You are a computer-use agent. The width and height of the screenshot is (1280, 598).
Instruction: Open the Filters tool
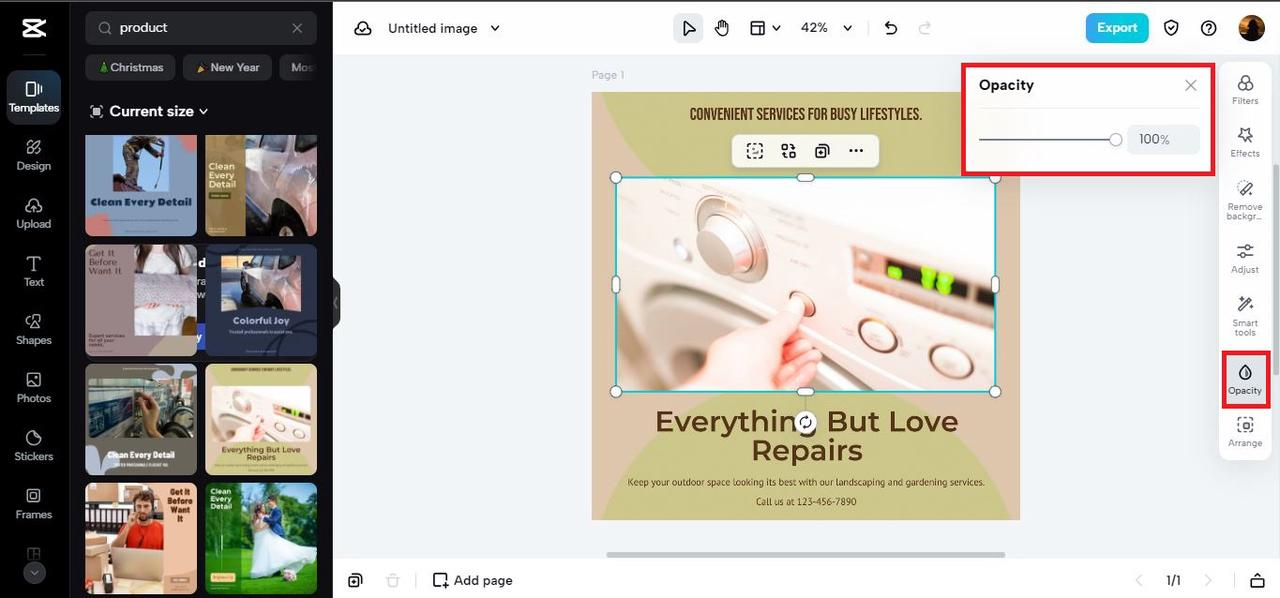(x=1245, y=89)
